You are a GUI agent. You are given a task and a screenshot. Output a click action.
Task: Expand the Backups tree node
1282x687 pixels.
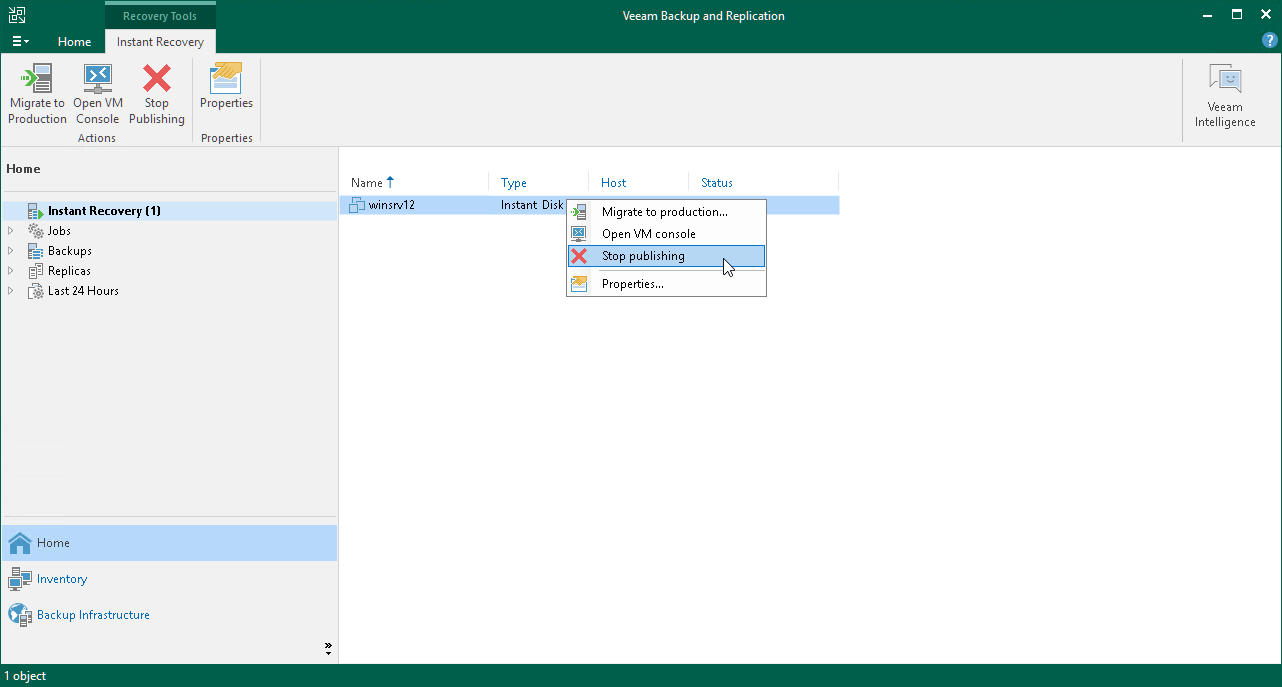click(10, 250)
